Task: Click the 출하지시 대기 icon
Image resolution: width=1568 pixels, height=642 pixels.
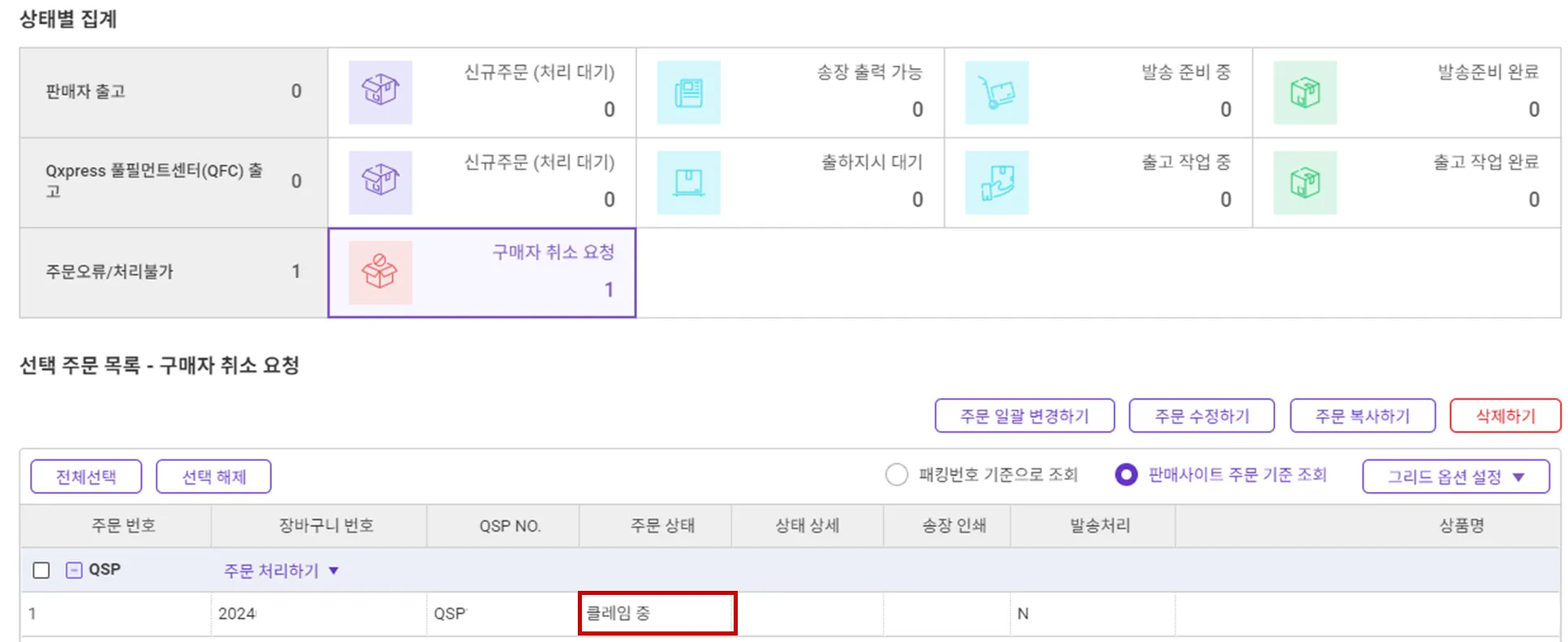Action: coord(688,182)
